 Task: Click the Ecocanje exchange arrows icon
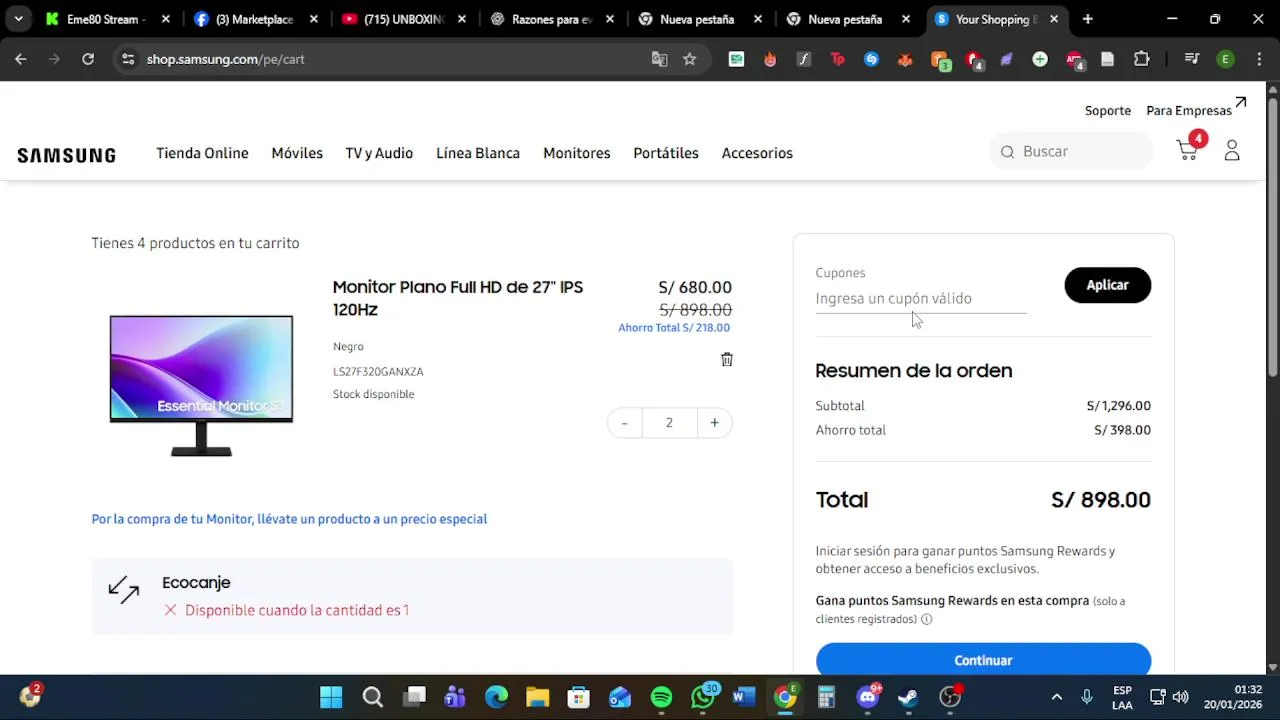click(x=124, y=590)
